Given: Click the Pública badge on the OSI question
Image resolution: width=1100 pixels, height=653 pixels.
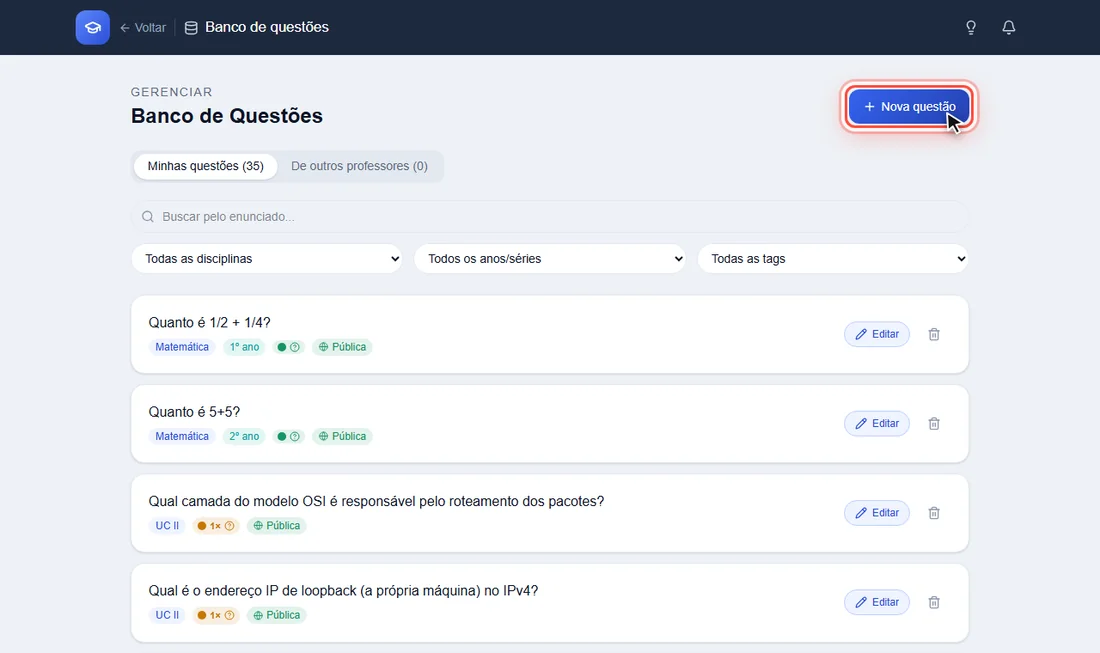Looking at the screenshot, I should 276,525.
